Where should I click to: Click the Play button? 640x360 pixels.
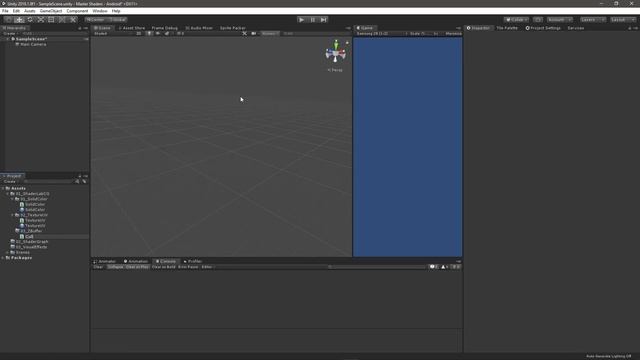click(x=302, y=20)
